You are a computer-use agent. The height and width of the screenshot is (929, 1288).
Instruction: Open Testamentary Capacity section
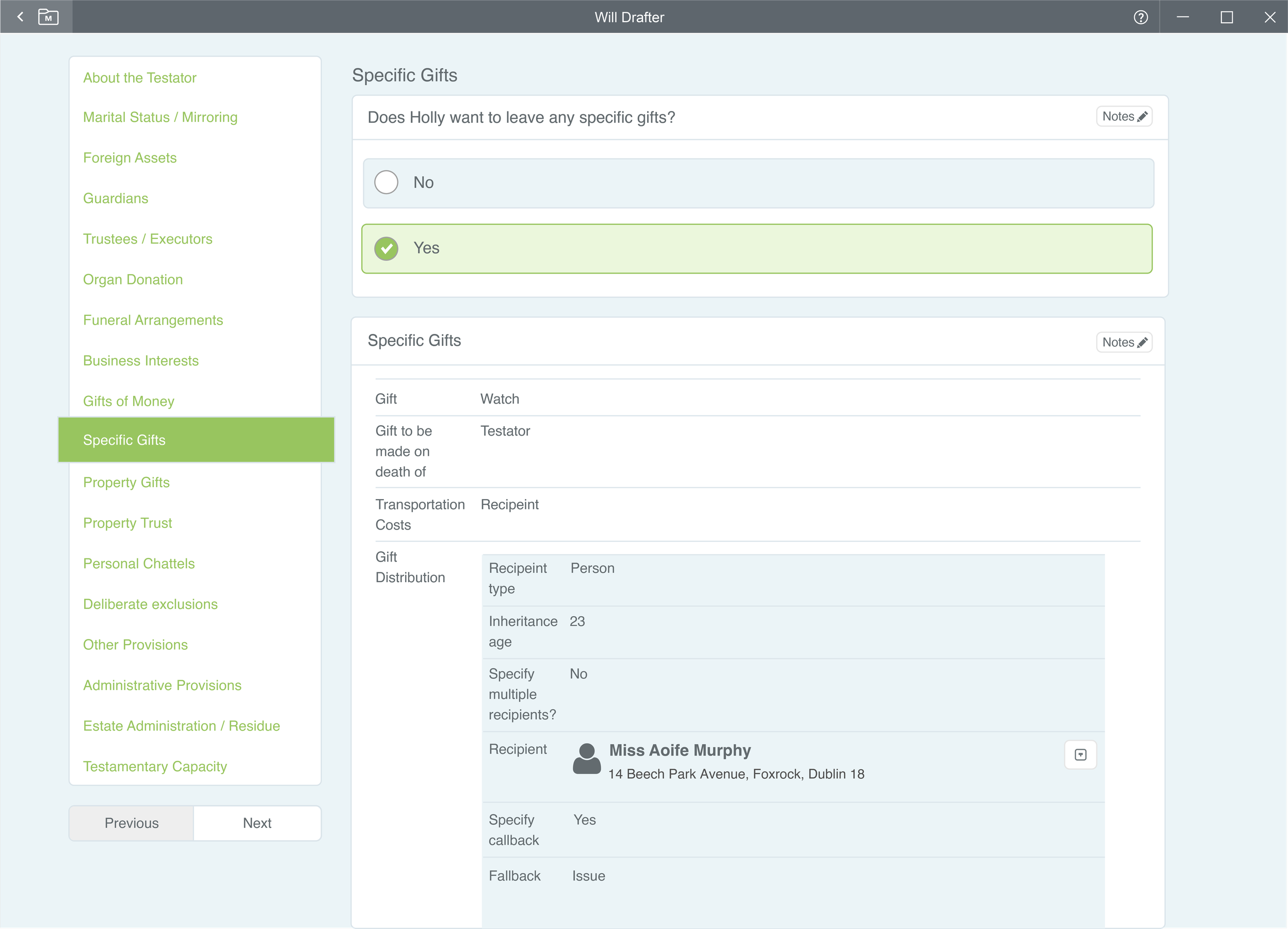pos(154,766)
